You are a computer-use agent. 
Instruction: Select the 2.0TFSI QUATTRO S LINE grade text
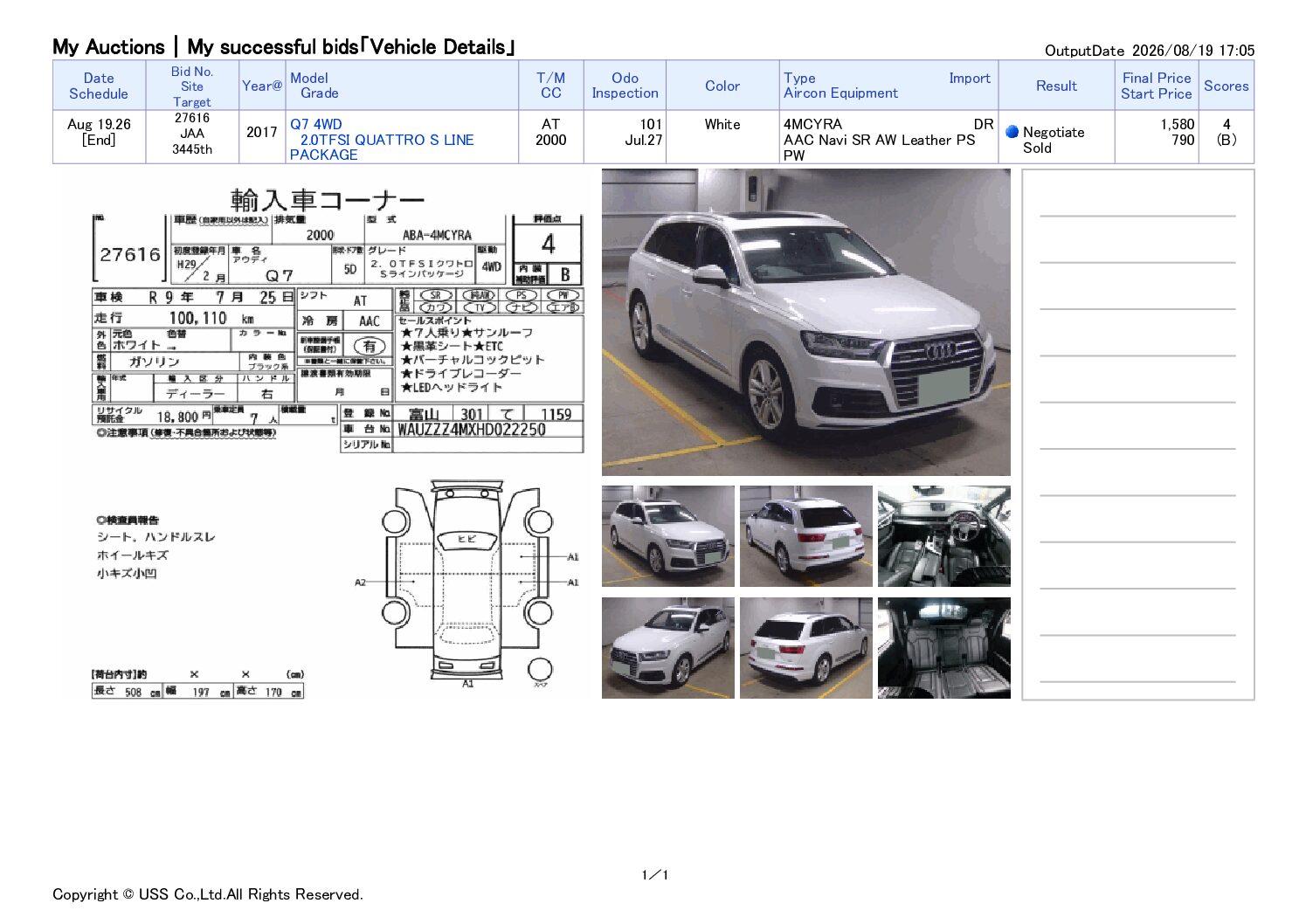(387, 140)
